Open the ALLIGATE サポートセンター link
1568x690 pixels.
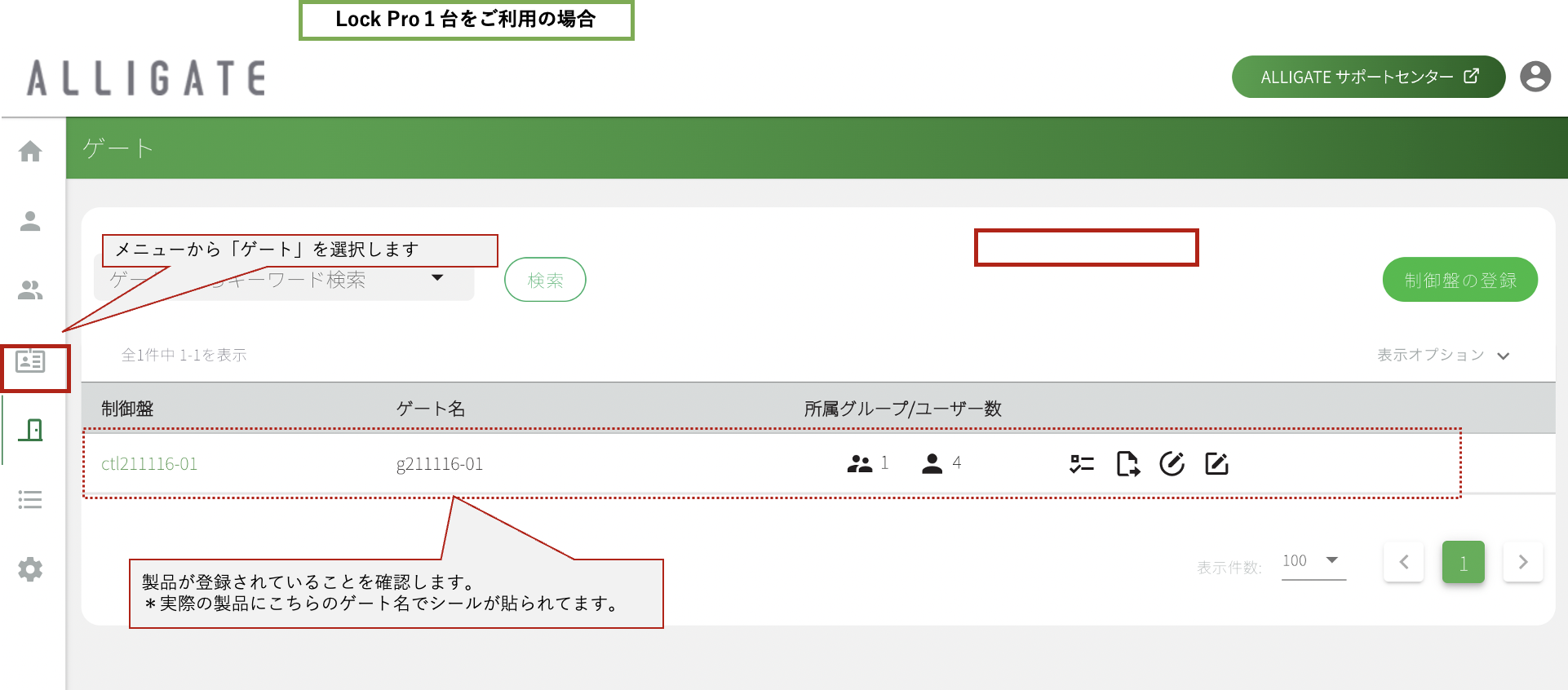pyautogui.click(x=1368, y=77)
